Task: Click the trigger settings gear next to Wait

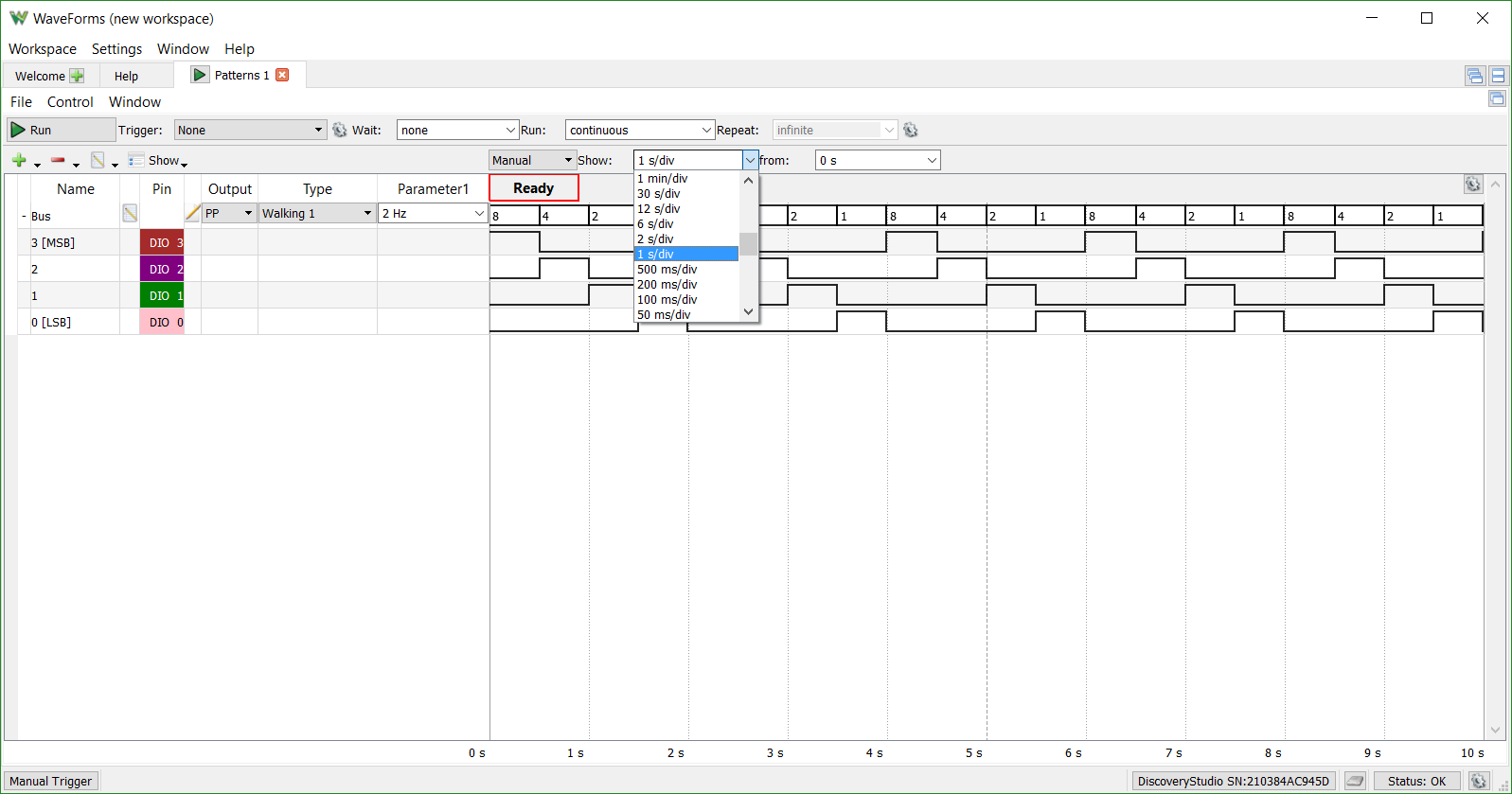Action: [x=340, y=130]
